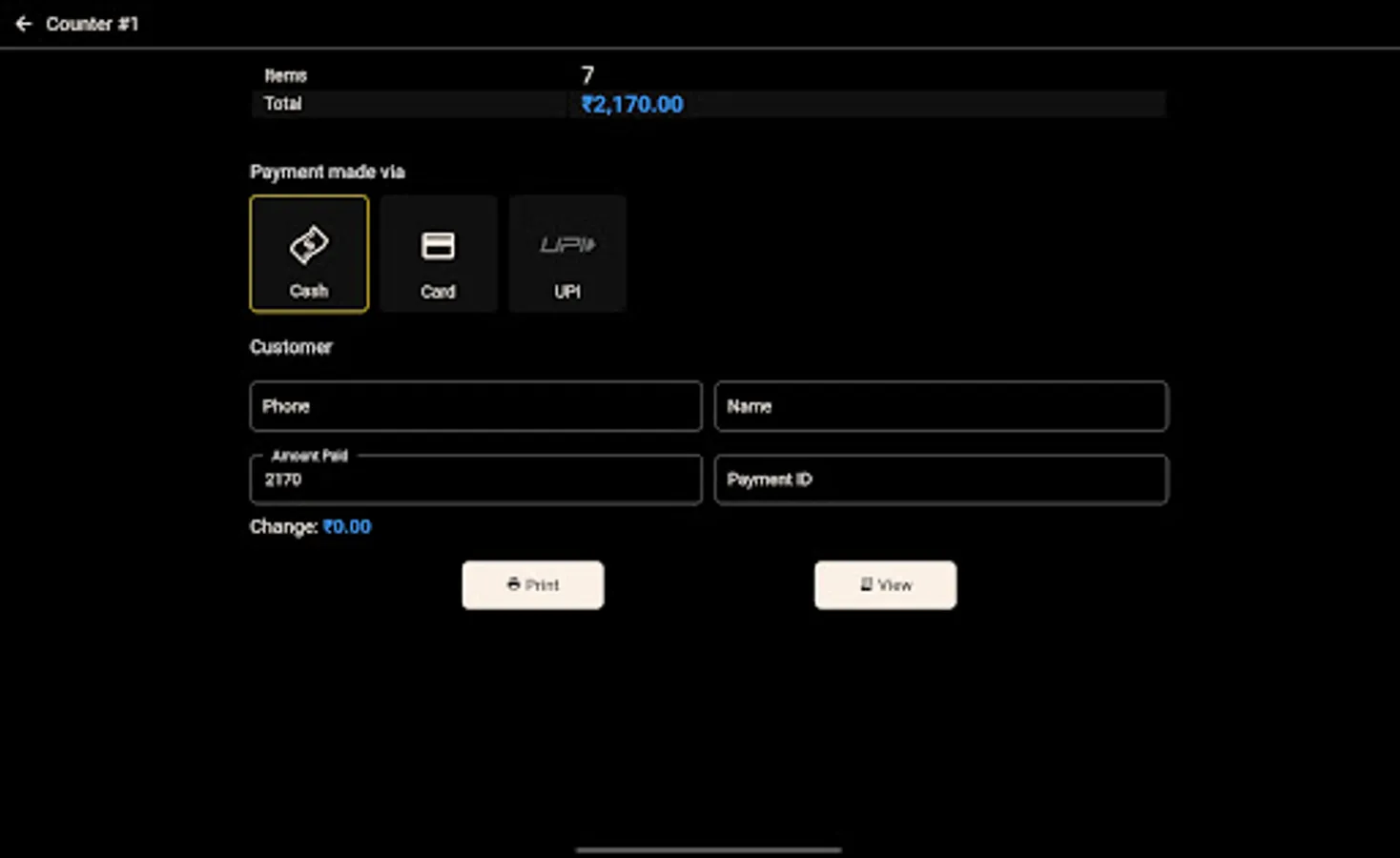The image size is (1400, 858).
Task: Select the Cash banknote icon
Action: tap(309, 244)
